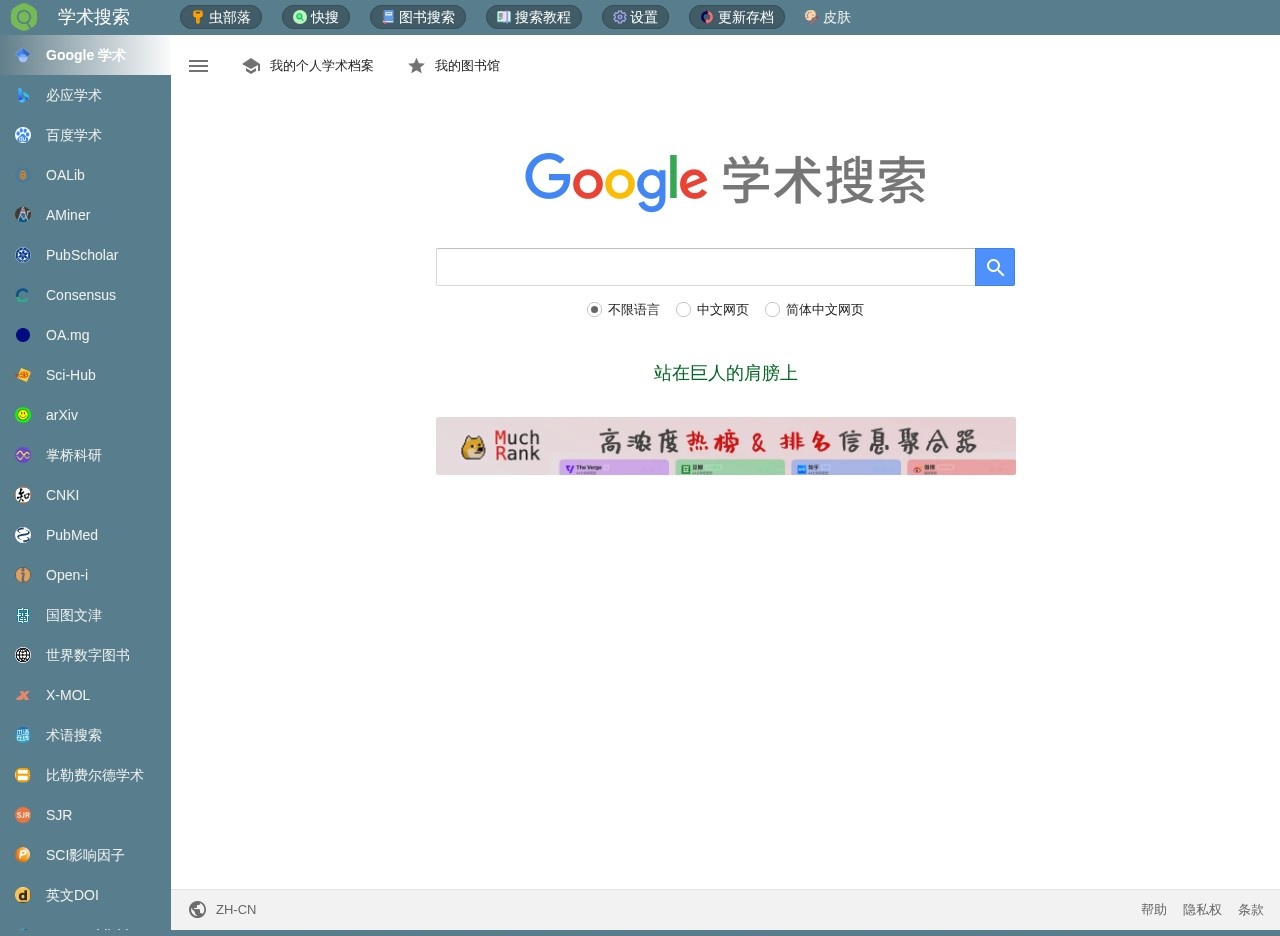Select PubMed in the sidebar

coord(71,535)
